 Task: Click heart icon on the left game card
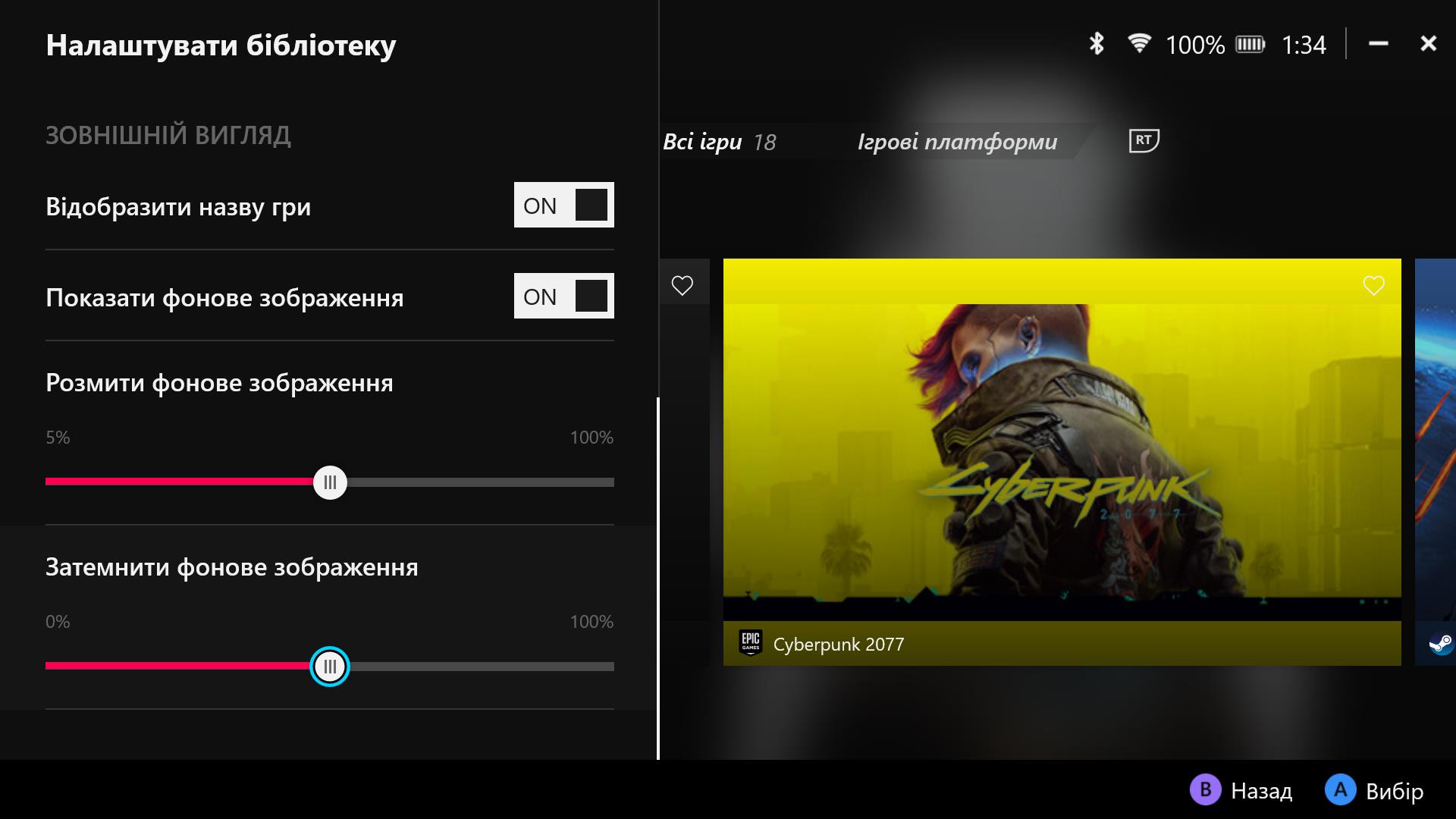tap(682, 286)
